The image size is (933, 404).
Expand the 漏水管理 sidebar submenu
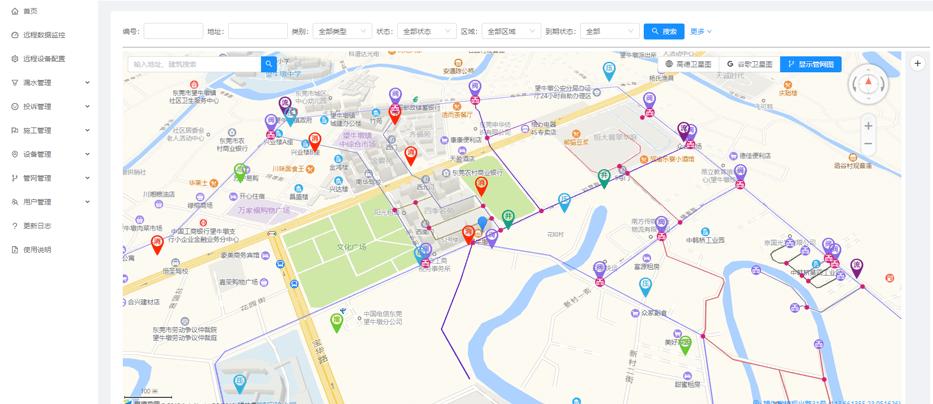click(x=51, y=83)
